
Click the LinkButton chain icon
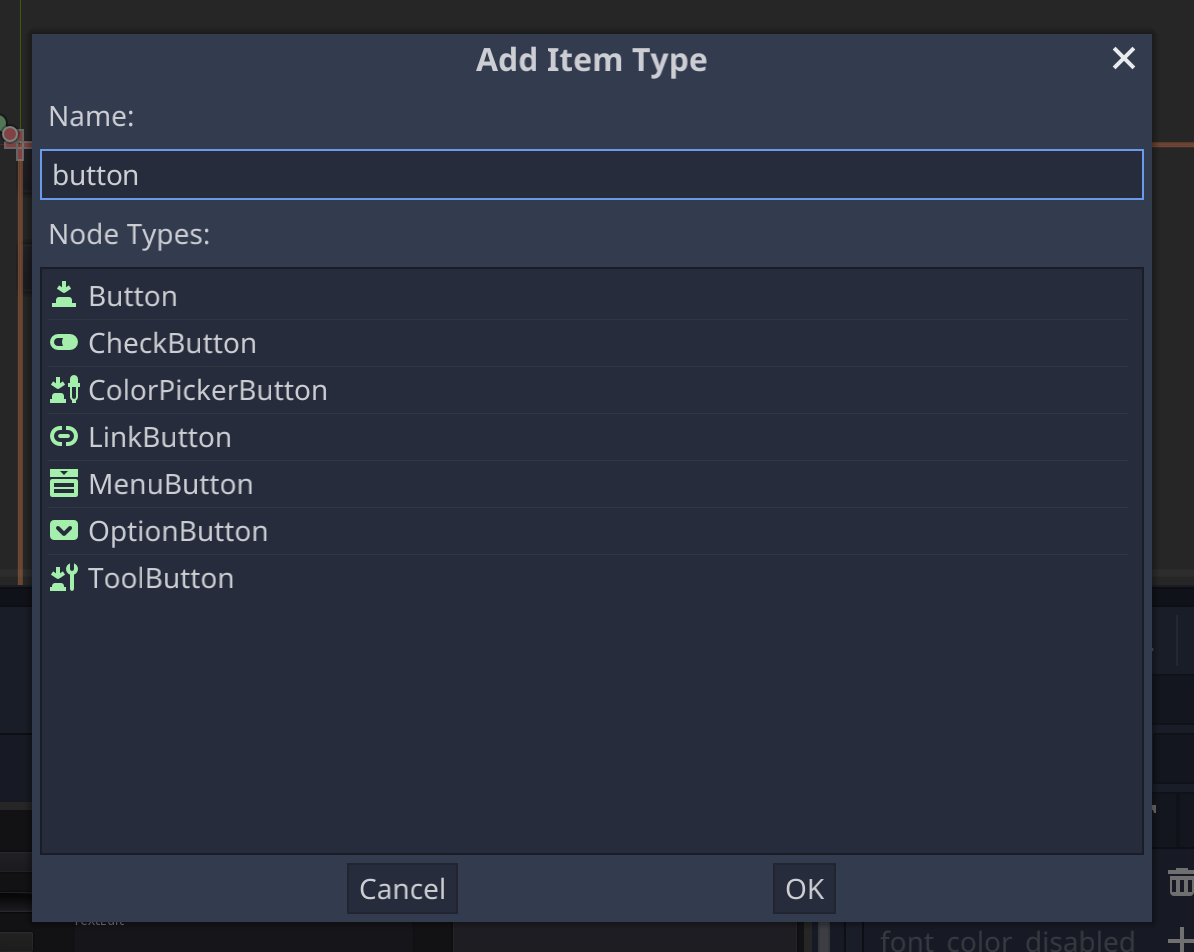64,437
